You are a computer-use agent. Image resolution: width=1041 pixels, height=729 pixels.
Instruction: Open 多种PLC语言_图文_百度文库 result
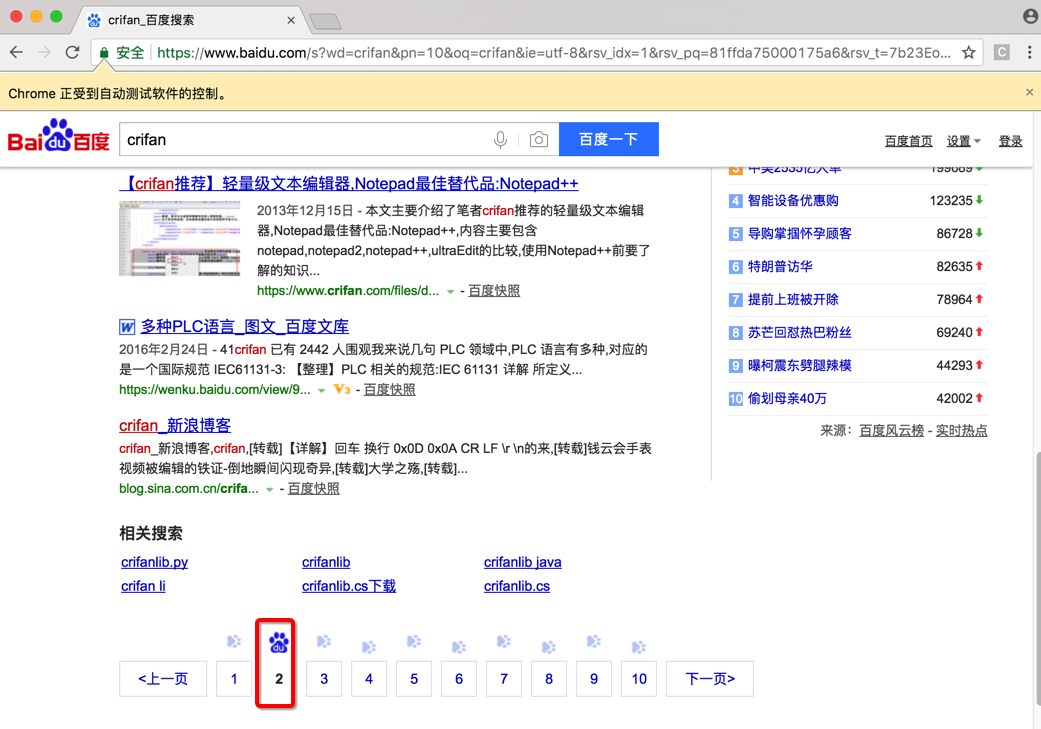(244, 327)
